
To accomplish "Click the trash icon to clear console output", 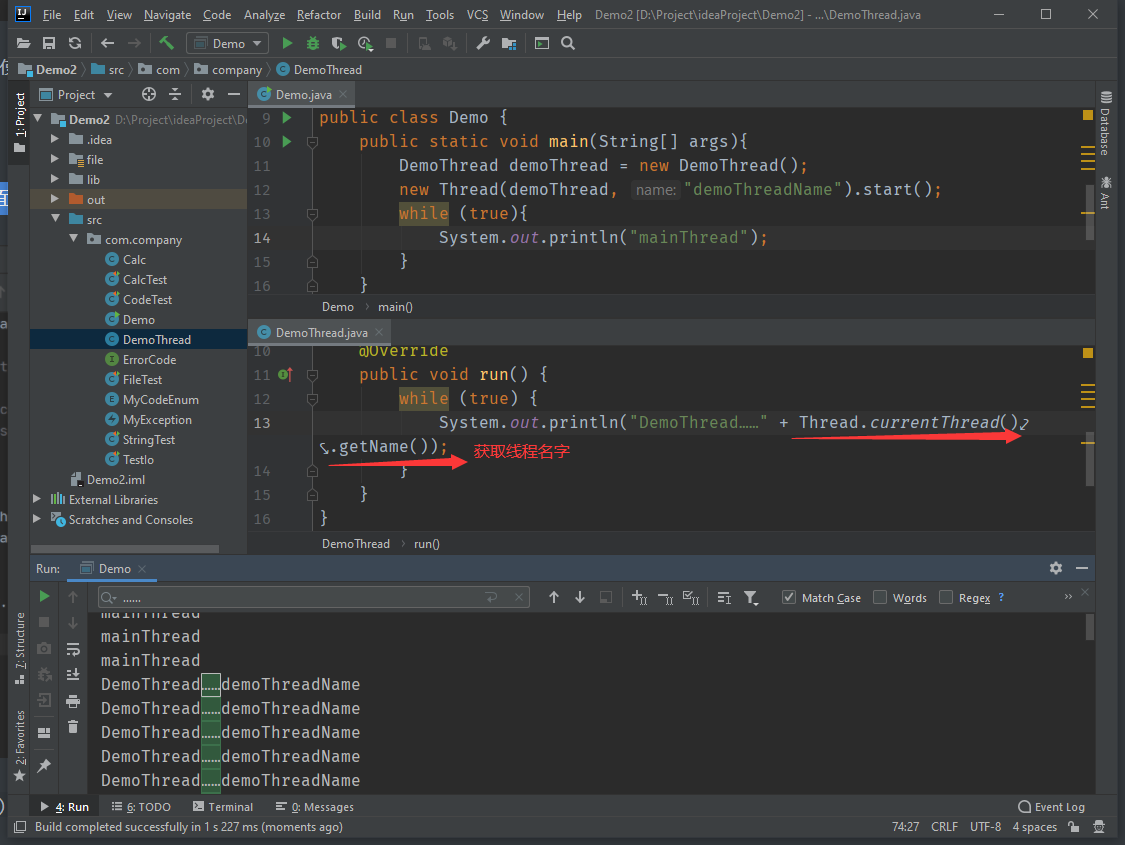I will (73, 727).
